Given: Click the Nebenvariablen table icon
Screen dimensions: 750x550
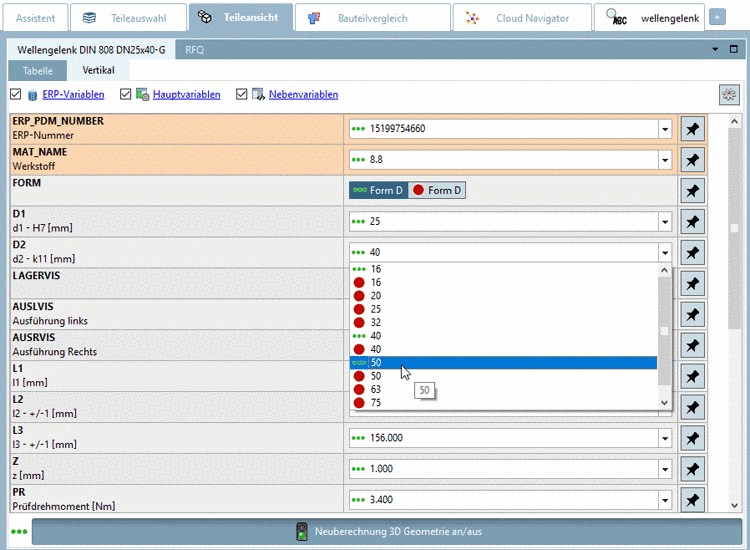Looking at the screenshot, I should [258, 95].
